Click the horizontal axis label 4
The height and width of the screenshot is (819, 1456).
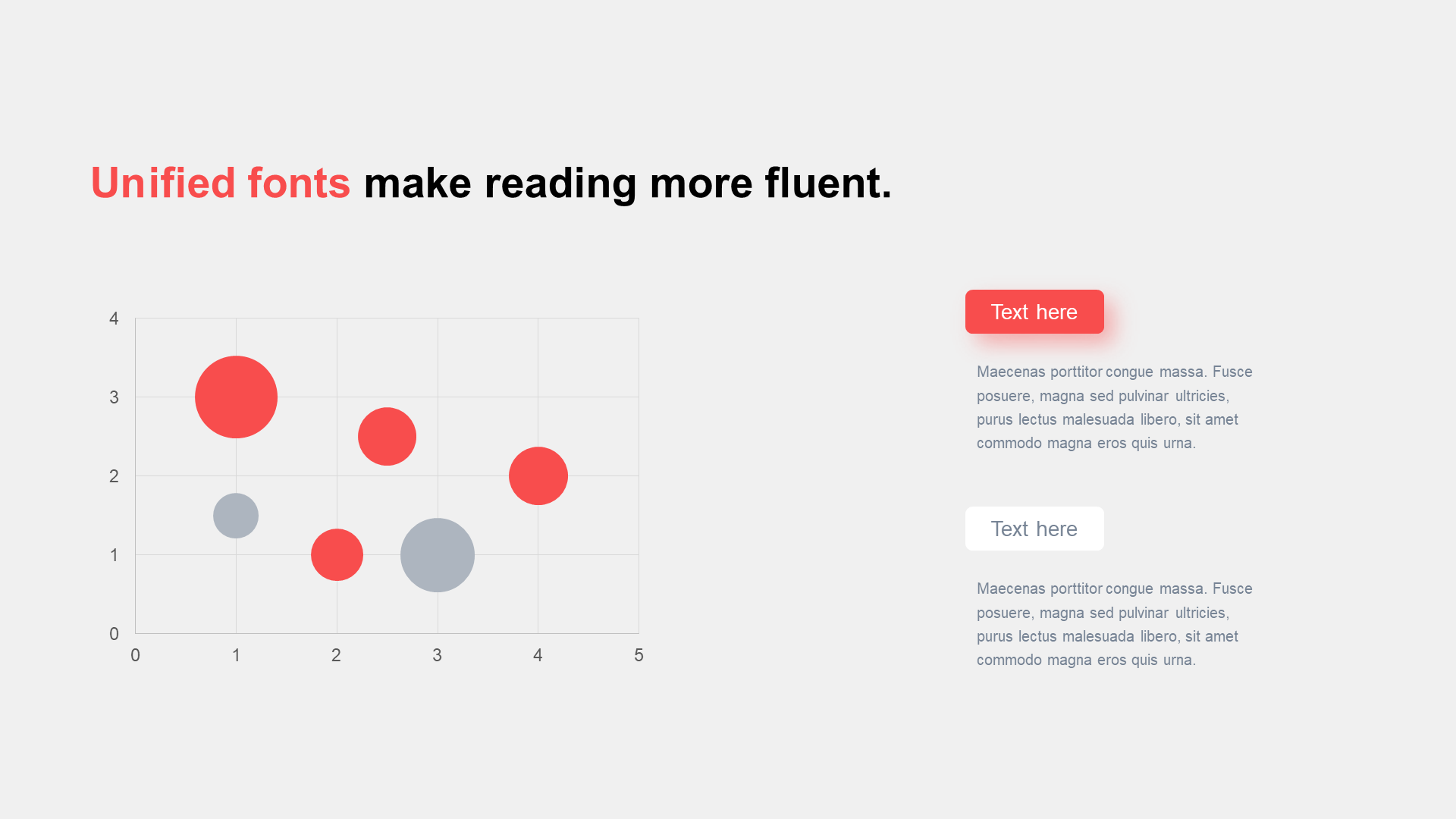(538, 655)
